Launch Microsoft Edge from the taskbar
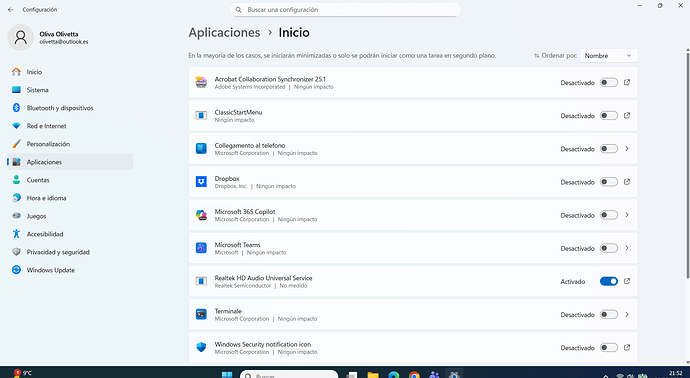This screenshot has width=690, height=378. (x=393, y=375)
